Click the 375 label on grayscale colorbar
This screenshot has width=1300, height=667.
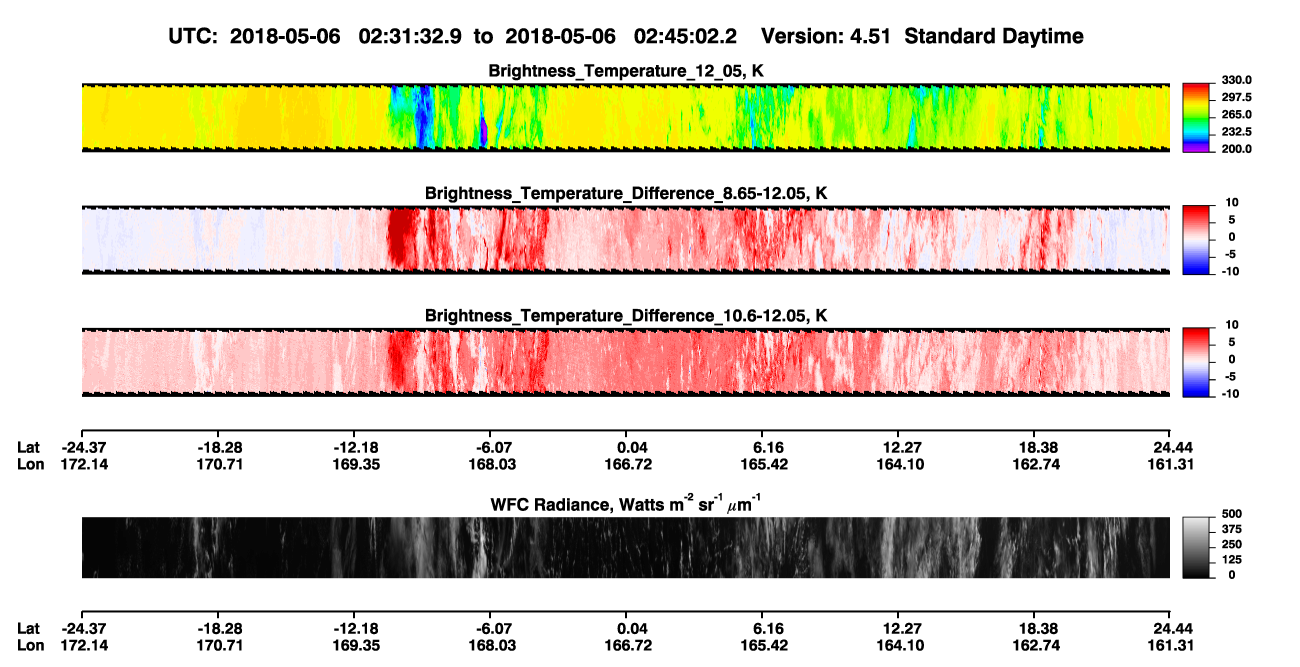[1232, 531]
